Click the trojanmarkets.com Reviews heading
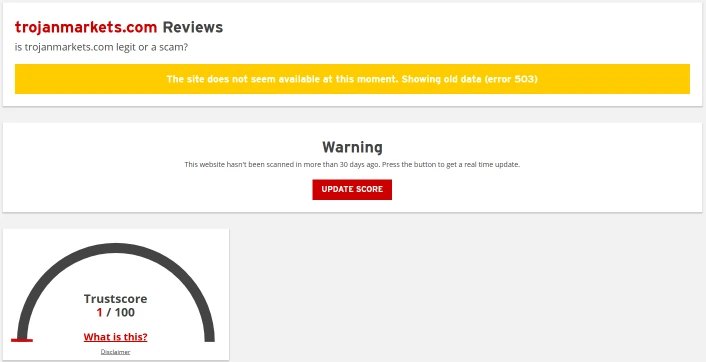This screenshot has height=362, width=706. pyautogui.click(x=119, y=27)
